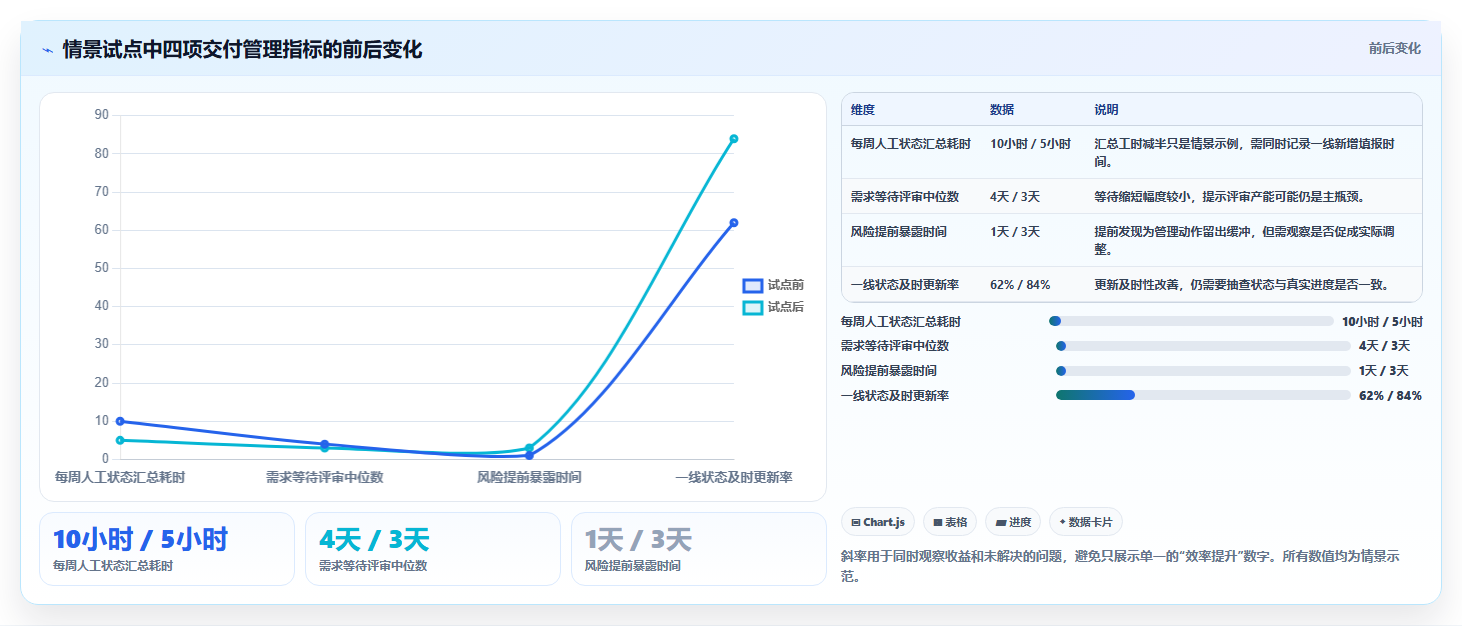1462x626 pixels.
Task: Click the note starting 等待缩短幅度较小
Action: [x=1230, y=197]
